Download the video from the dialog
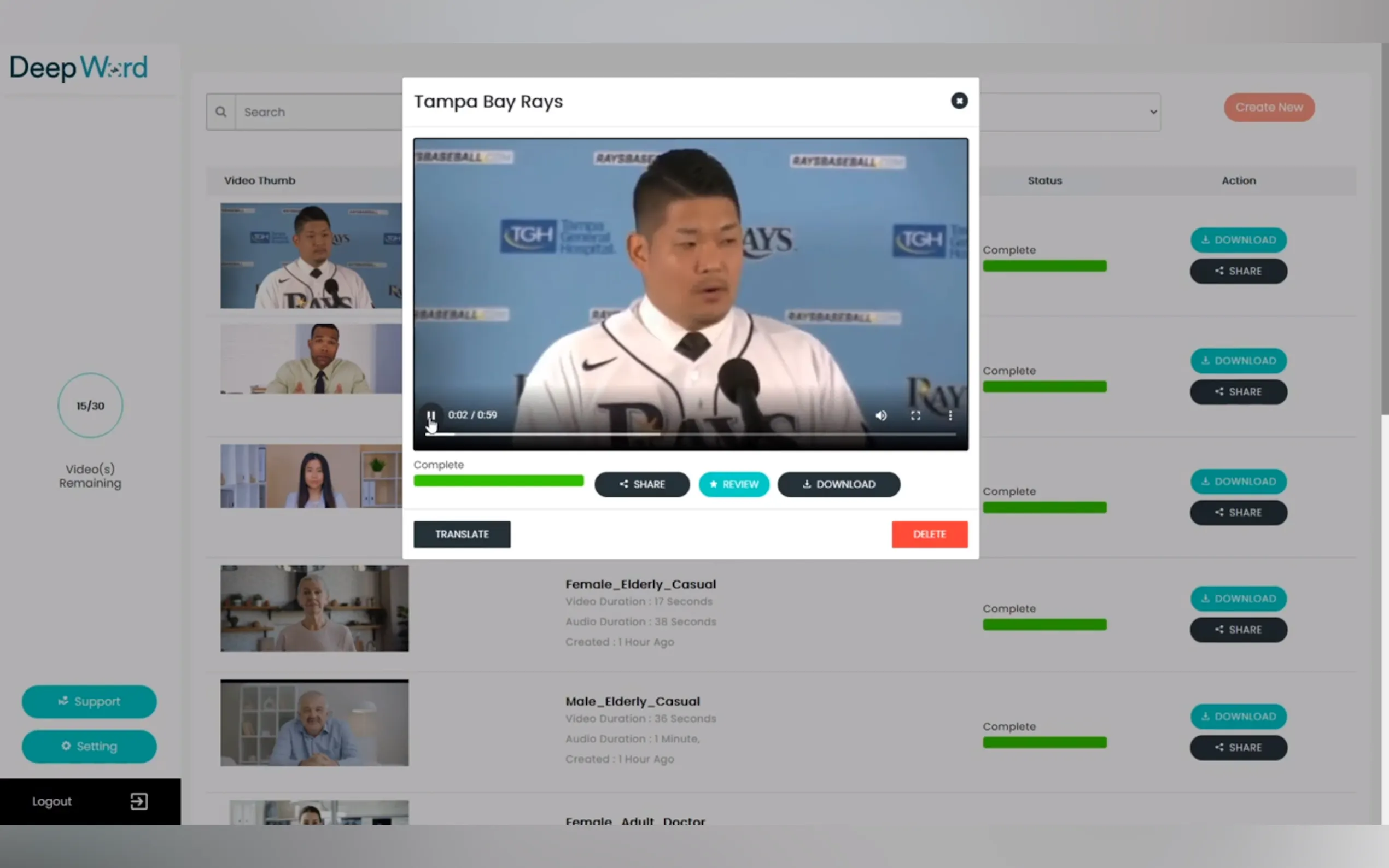This screenshot has width=1389, height=868. pyautogui.click(x=838, y=484)
